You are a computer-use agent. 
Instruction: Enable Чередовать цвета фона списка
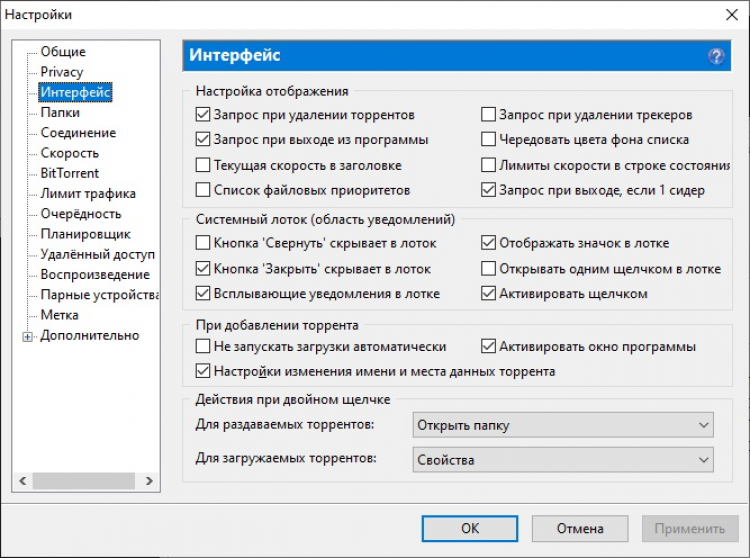click(x=489, y=139)
